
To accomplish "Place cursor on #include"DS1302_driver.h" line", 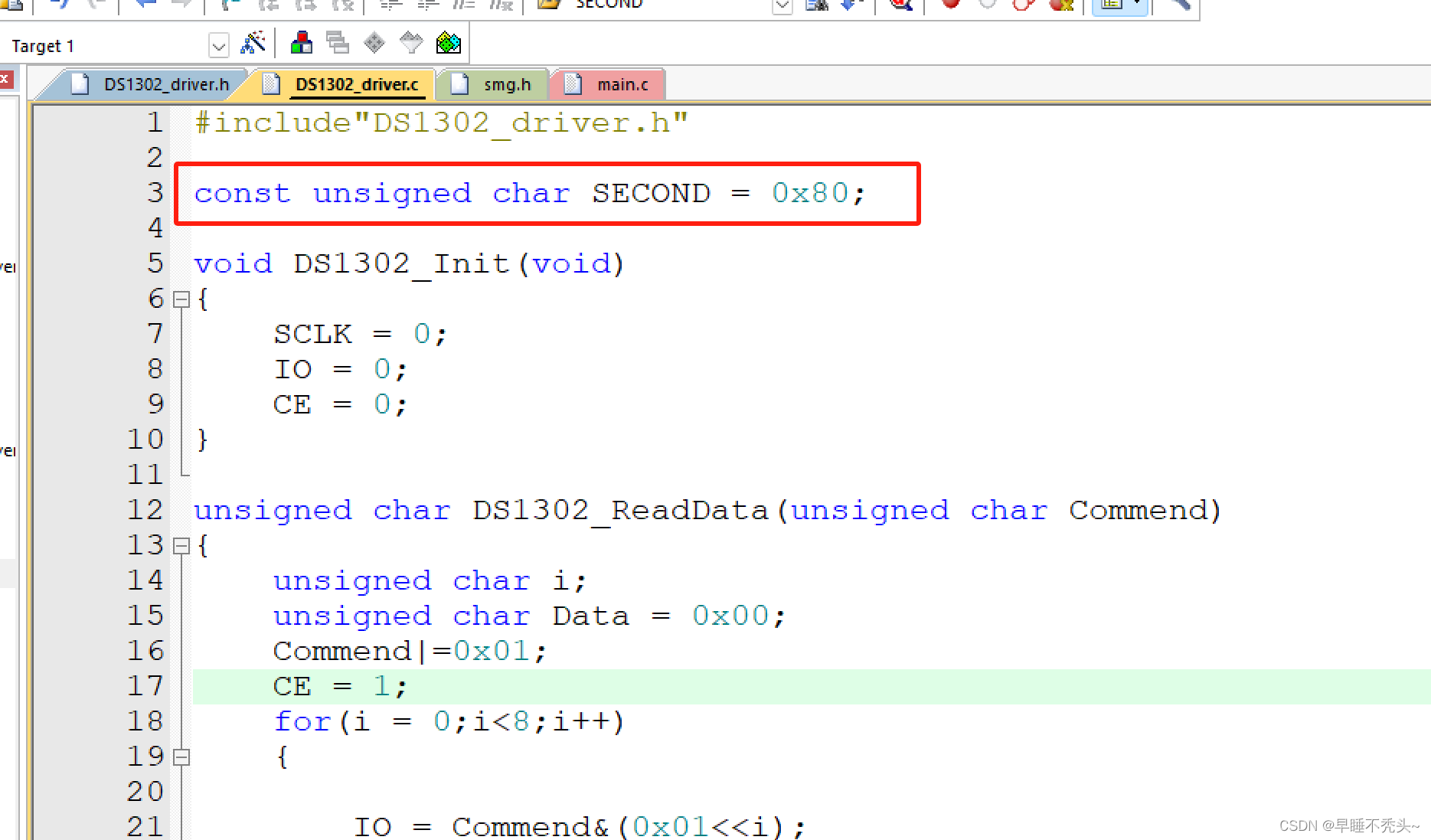I will [x=442, y=123].
